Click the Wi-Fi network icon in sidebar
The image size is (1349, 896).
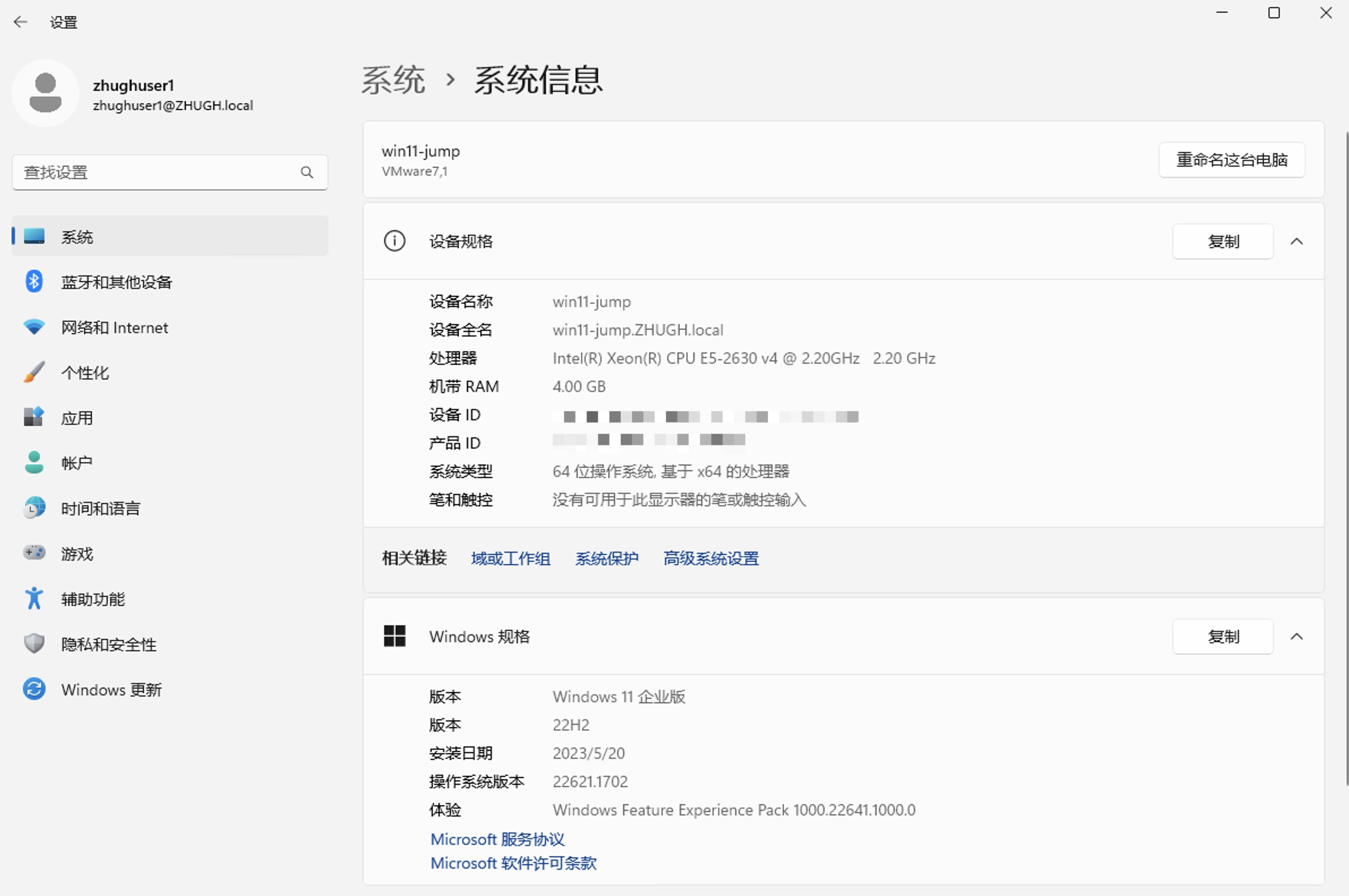(35, 327)
